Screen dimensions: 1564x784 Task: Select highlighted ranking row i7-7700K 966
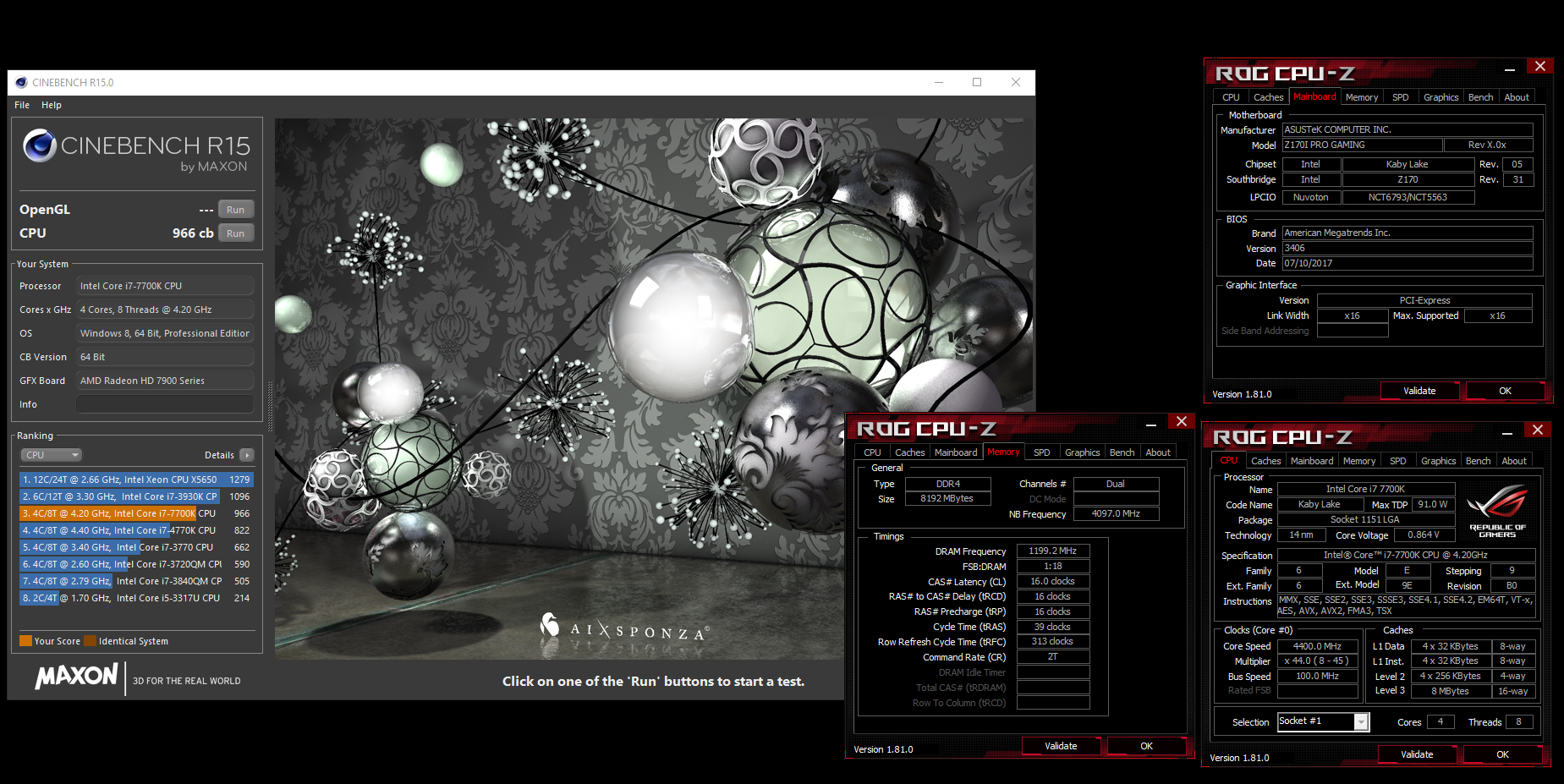pyautogui.click(x=136, y=513)
